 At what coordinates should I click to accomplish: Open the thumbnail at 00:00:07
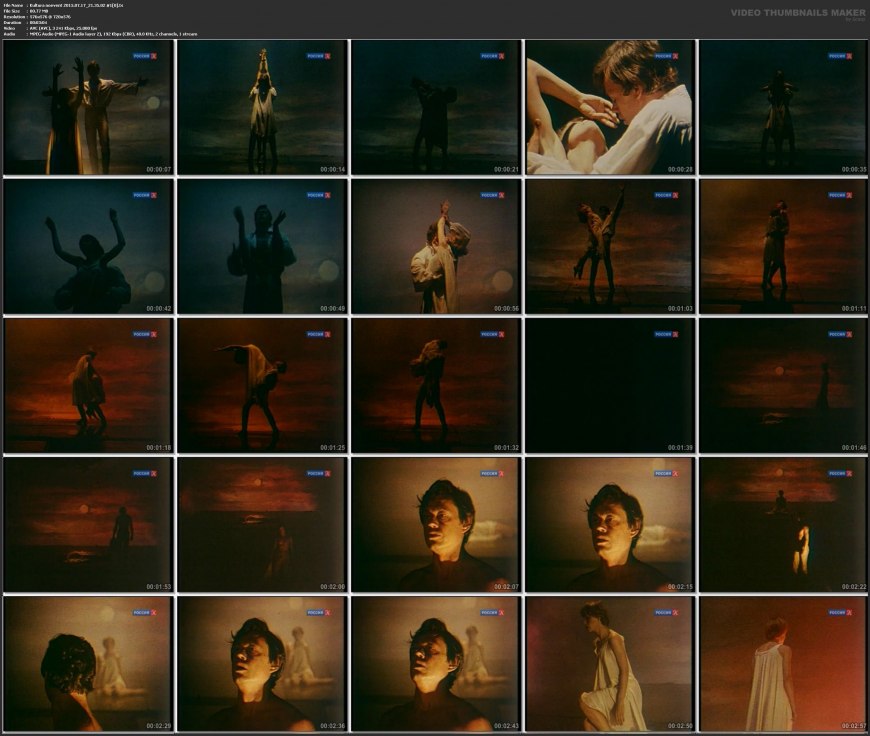point(87,108)
